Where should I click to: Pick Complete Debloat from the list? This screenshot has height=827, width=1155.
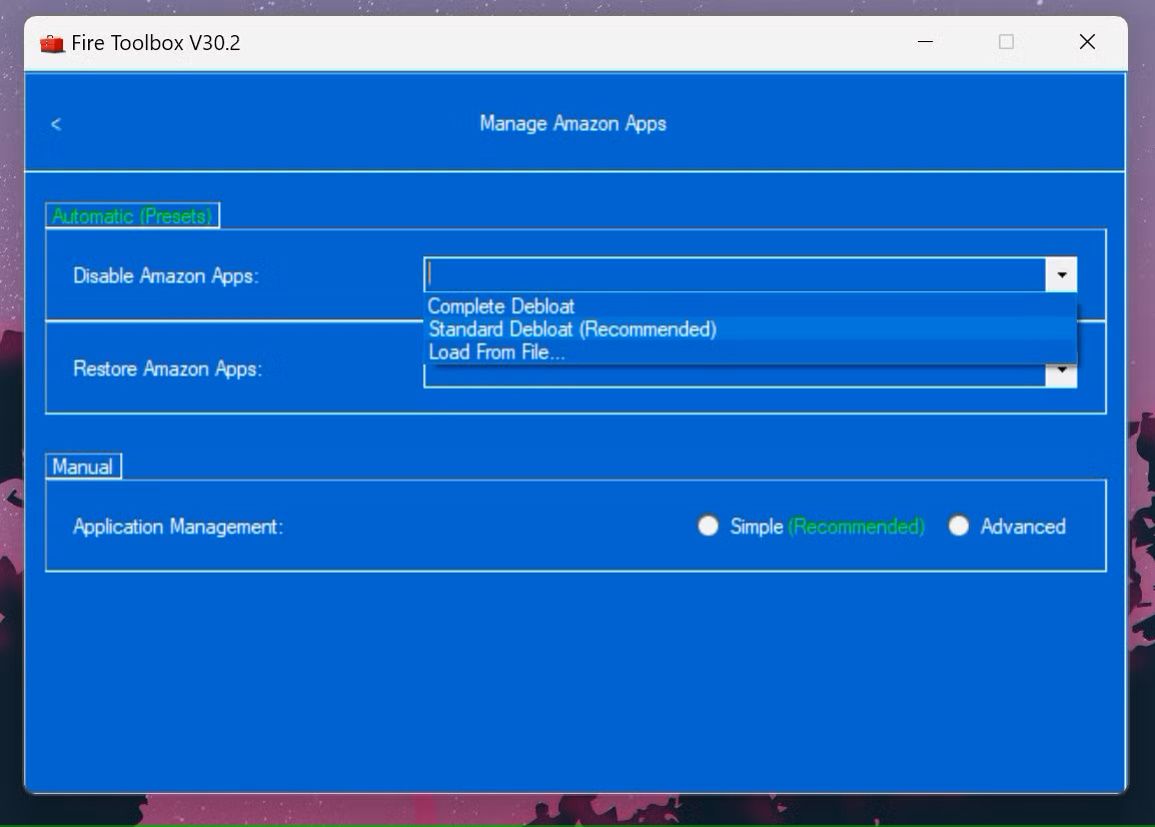[501, 307]
